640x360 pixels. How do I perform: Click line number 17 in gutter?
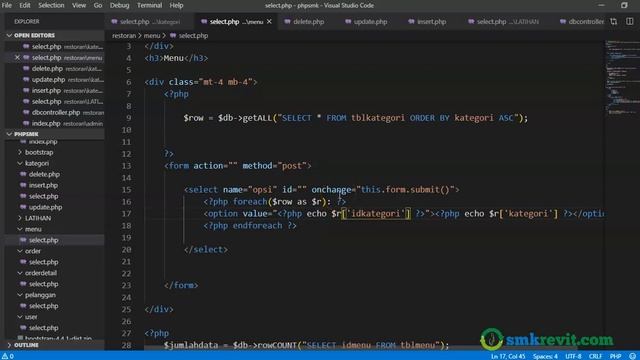pyautogui.click(x=127, y=213)
